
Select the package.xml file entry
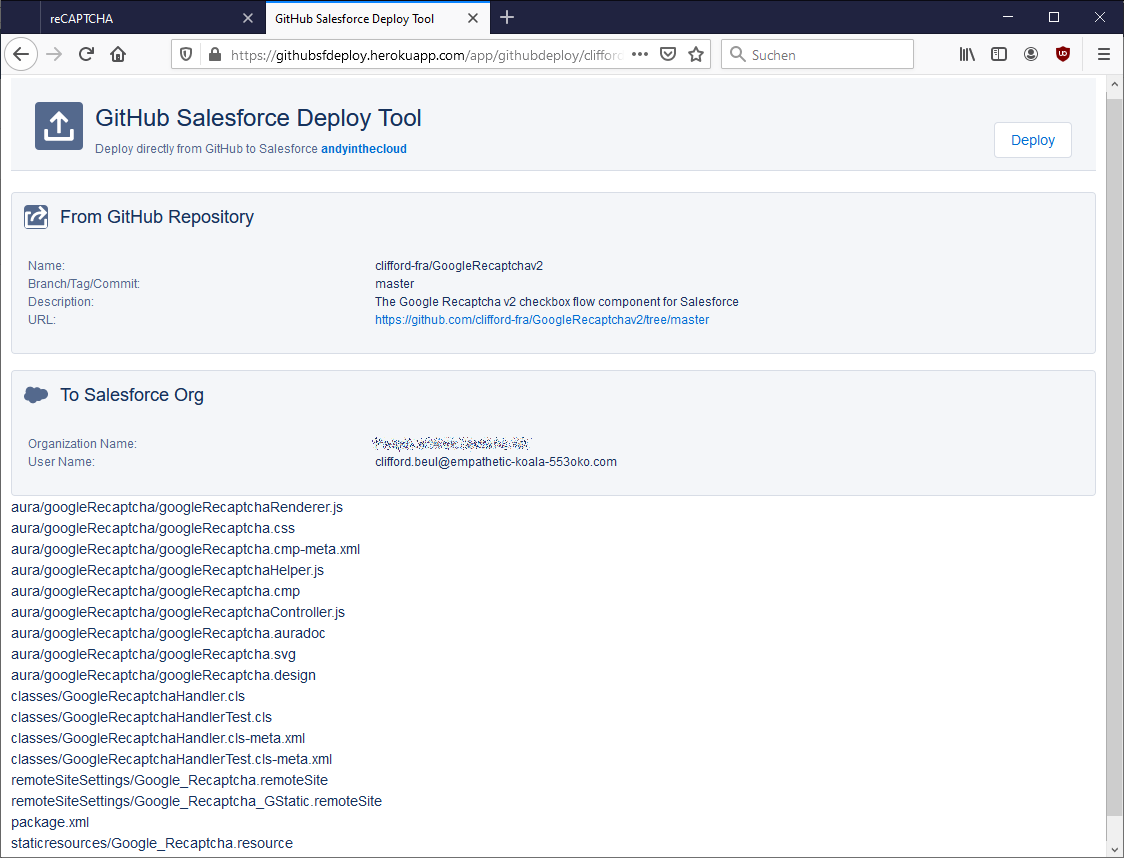point(50,822)
